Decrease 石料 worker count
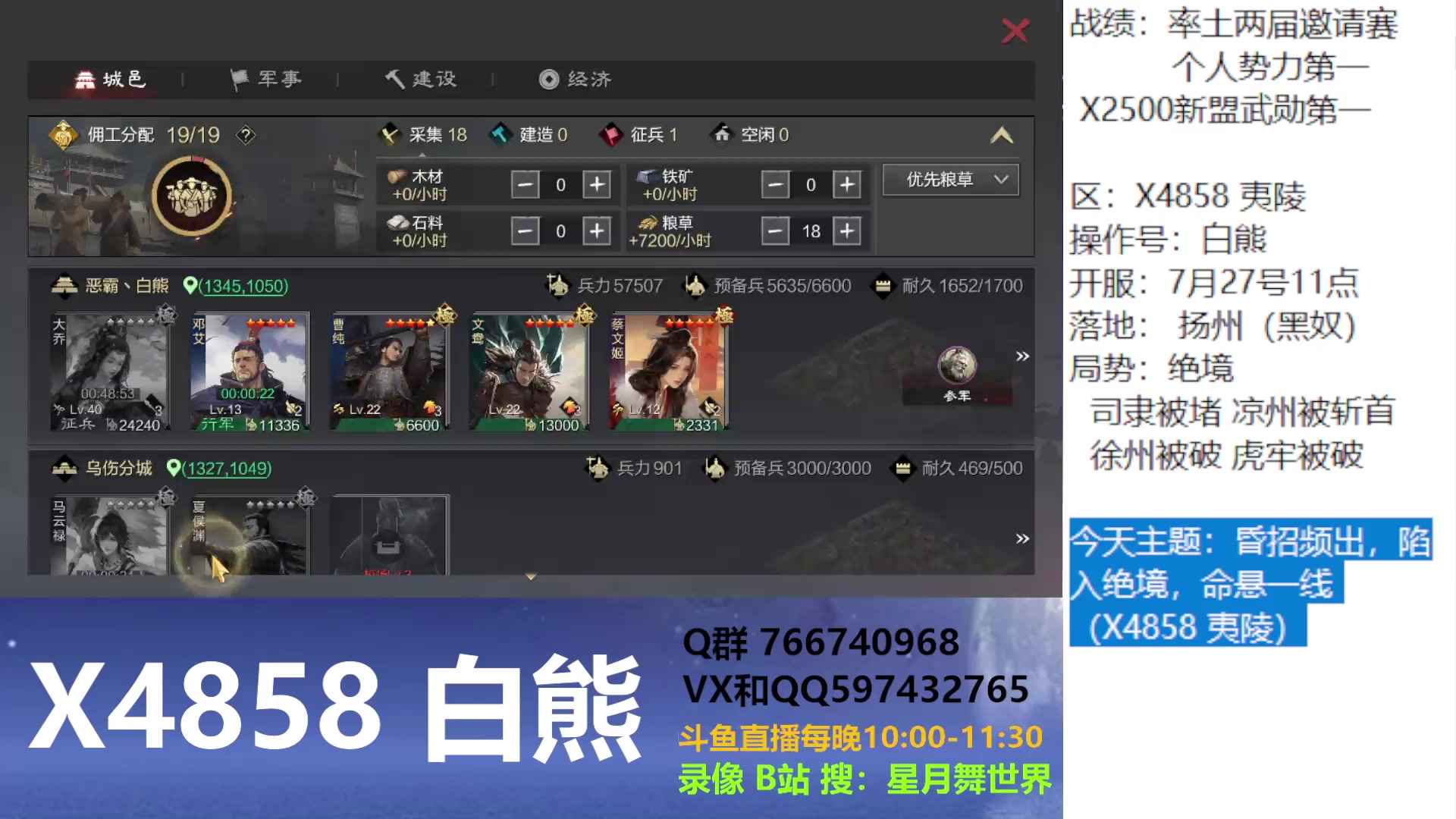1456x819 pixels. (525, 231)
